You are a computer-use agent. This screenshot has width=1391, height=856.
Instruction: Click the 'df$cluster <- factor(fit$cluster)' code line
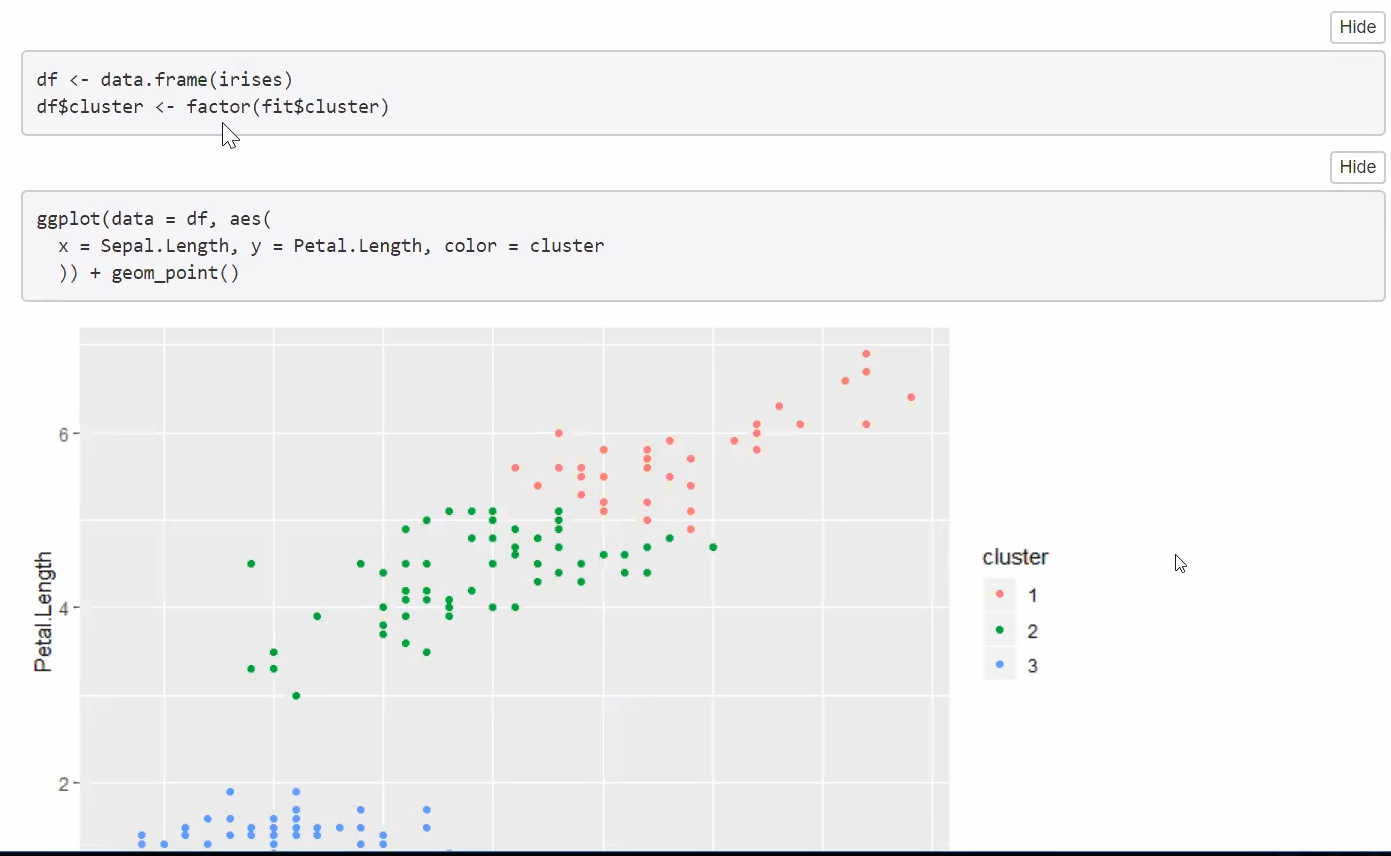point(212,105)
